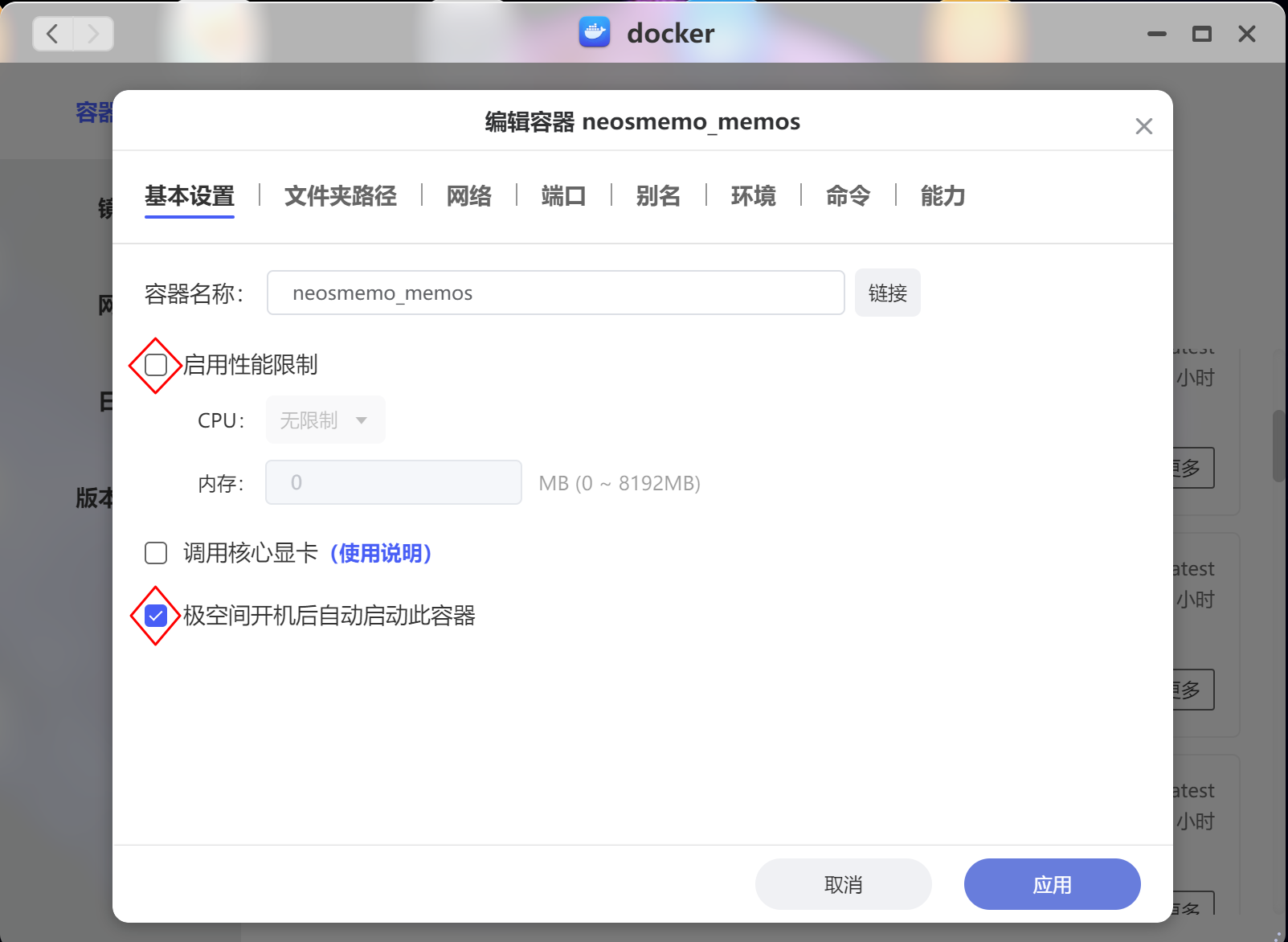This screenshot has width=1288, height=942.
Task: Focus the 容器名称 input field
Action: [556, 293]
